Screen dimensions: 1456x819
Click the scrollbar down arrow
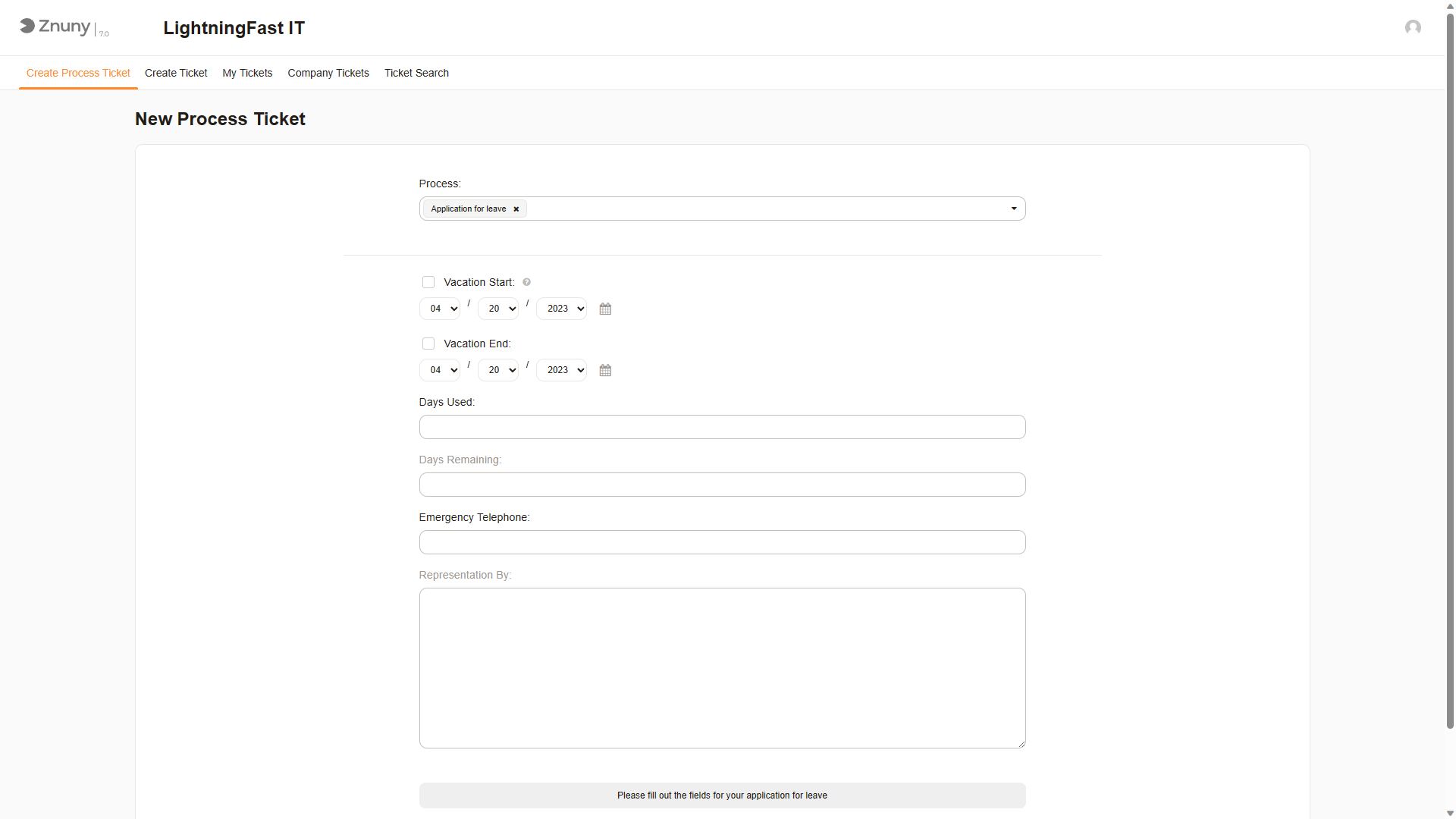coord(1450,813)
